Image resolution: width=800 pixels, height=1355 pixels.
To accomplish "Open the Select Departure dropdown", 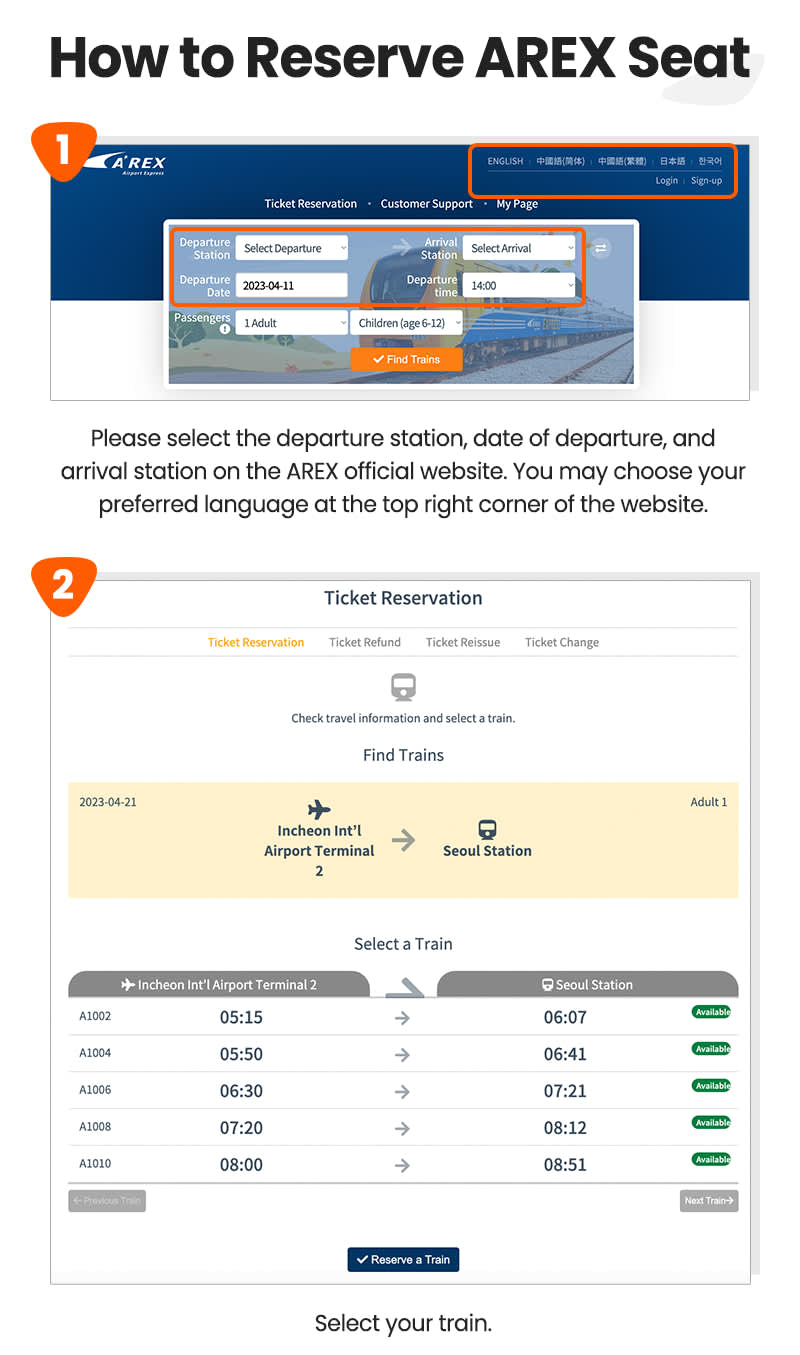I will point(292,247).
